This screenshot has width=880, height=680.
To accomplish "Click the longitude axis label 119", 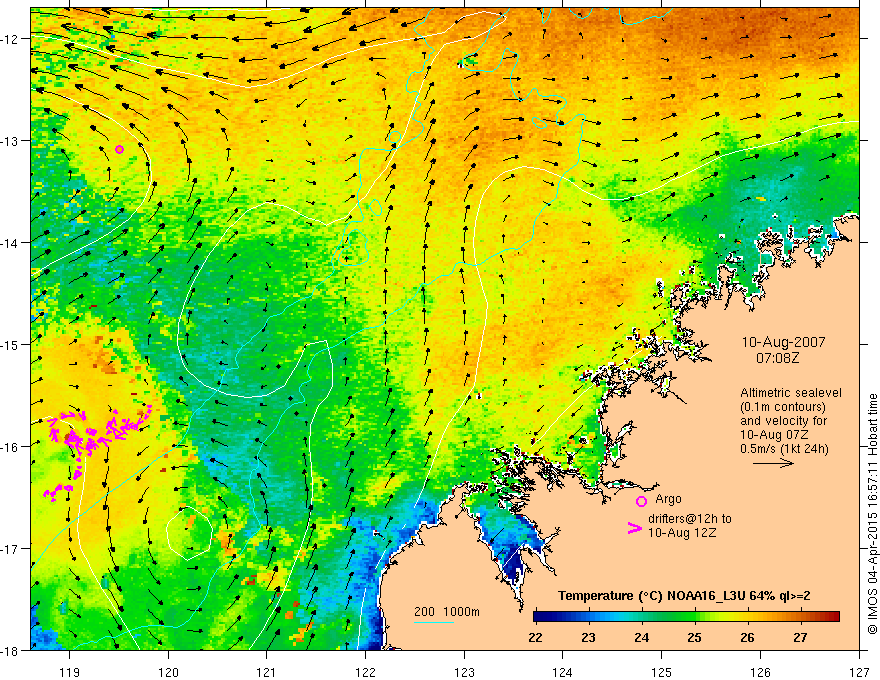I will 69,672.
